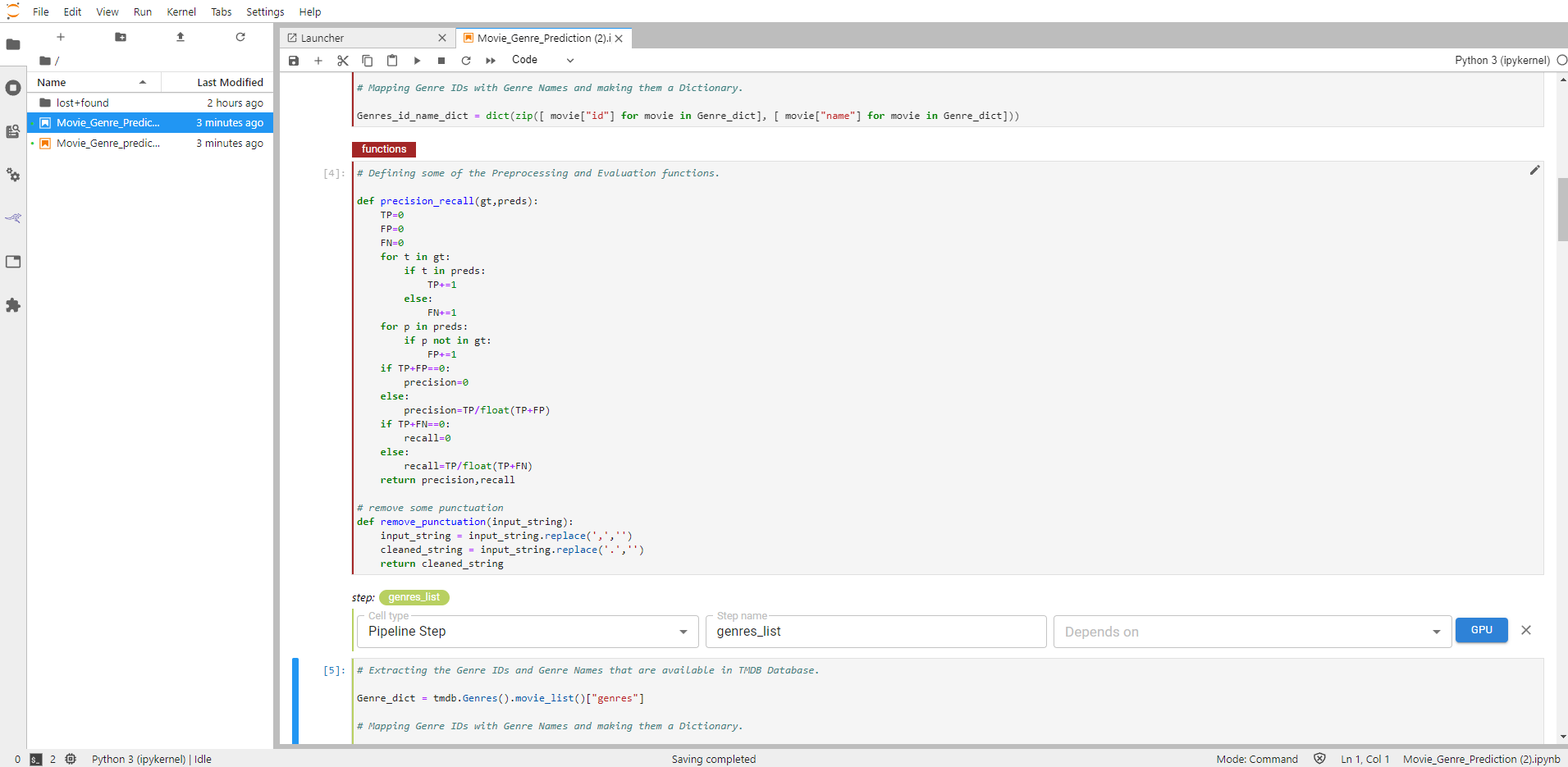Close the Movie_Genre_Prediction (2) tab
The image size is (1568, 767).
619,39
